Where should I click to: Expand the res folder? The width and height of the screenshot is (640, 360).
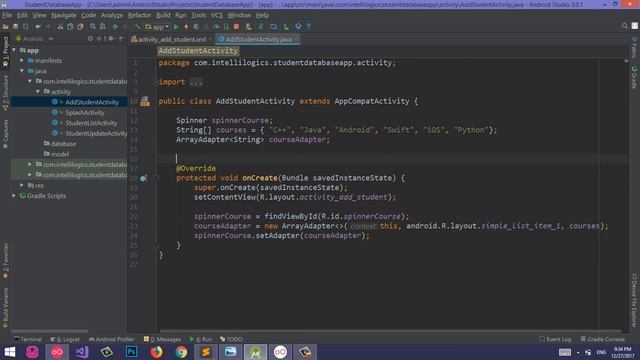click(22, 185)
